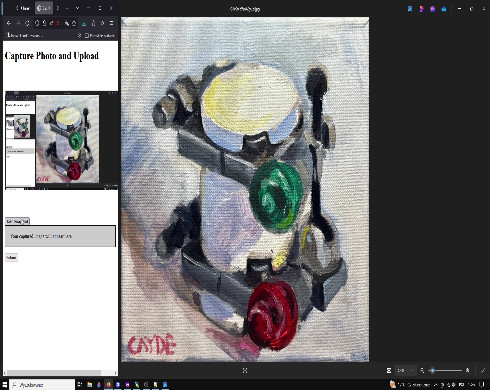Switch to the first browser tab labeled New

tap(23, 8)
